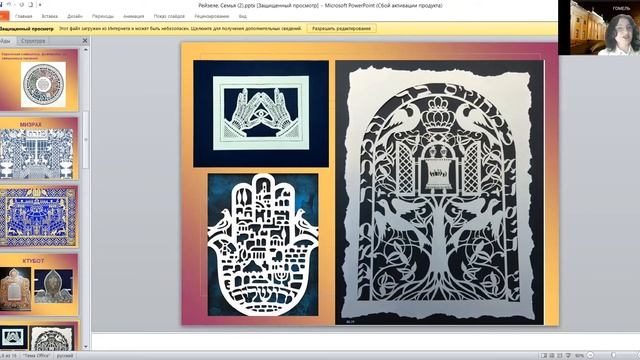Select the large tree-of-life papercut image
The width and height of the screenshot is (640, 360).
[x=440, y=193]
